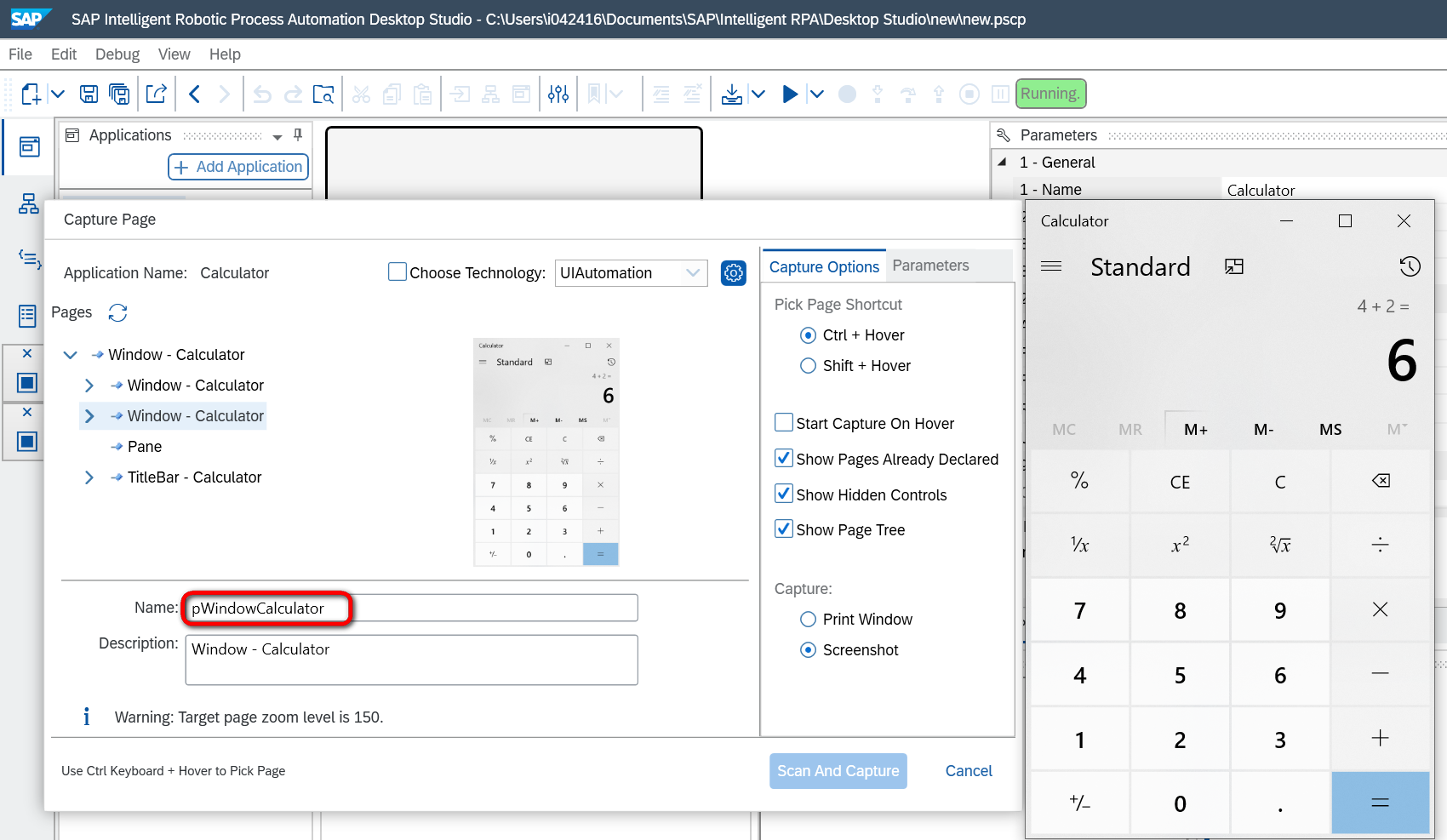Collapse the top Window - Calculator node
This screenshot has width=1447, height=840.
click(70, 355)
